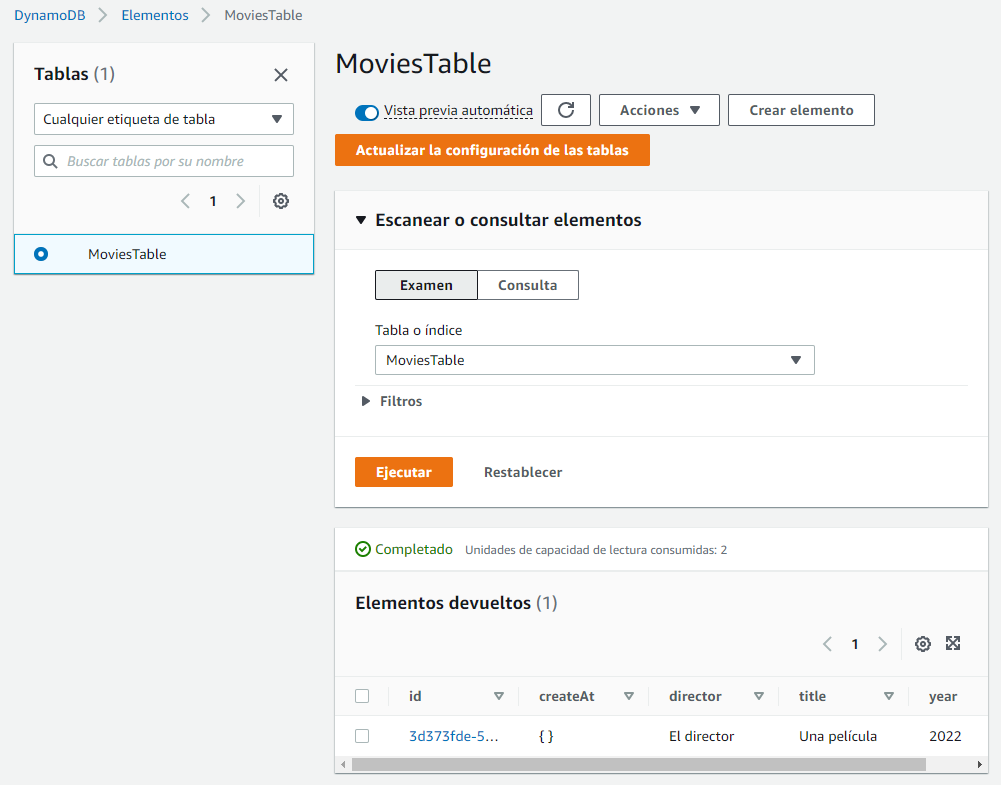Screen dimensions: 1001x785
Task: Refresh the MoviesTable items view
Action: click(566, 110)
